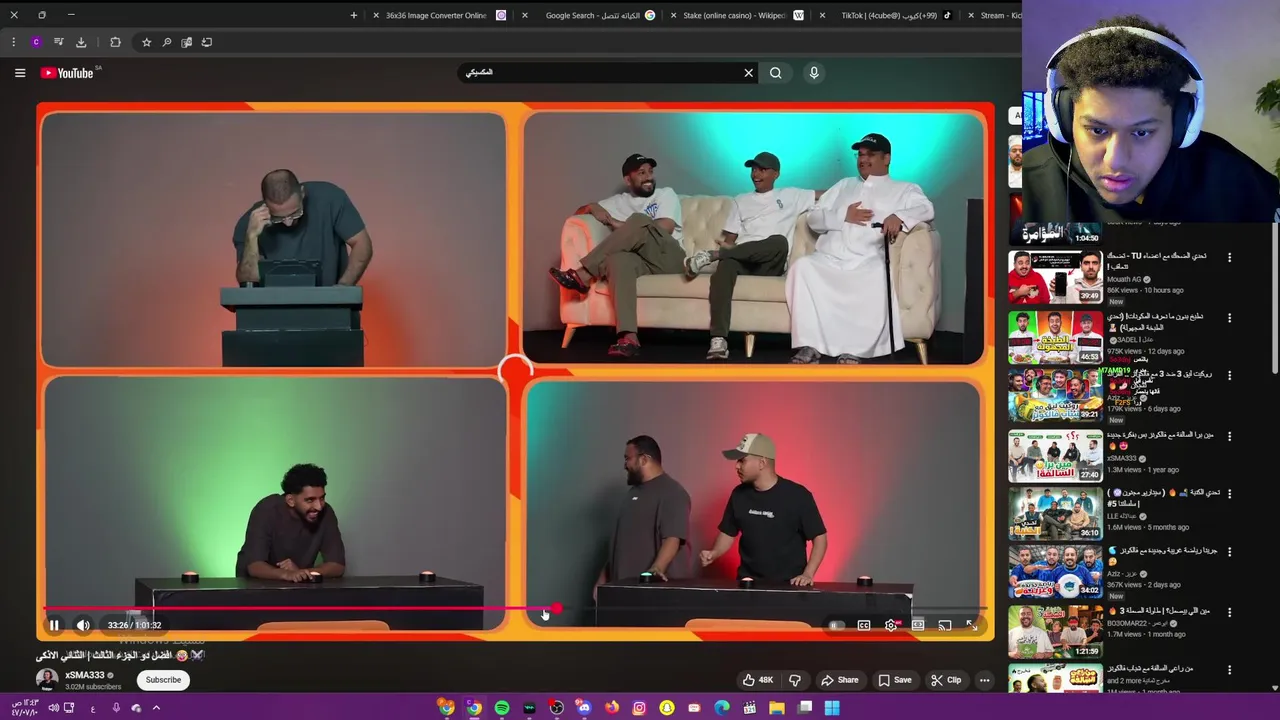Open the purple profile avatar in toolbar

(x=36, y=42)
